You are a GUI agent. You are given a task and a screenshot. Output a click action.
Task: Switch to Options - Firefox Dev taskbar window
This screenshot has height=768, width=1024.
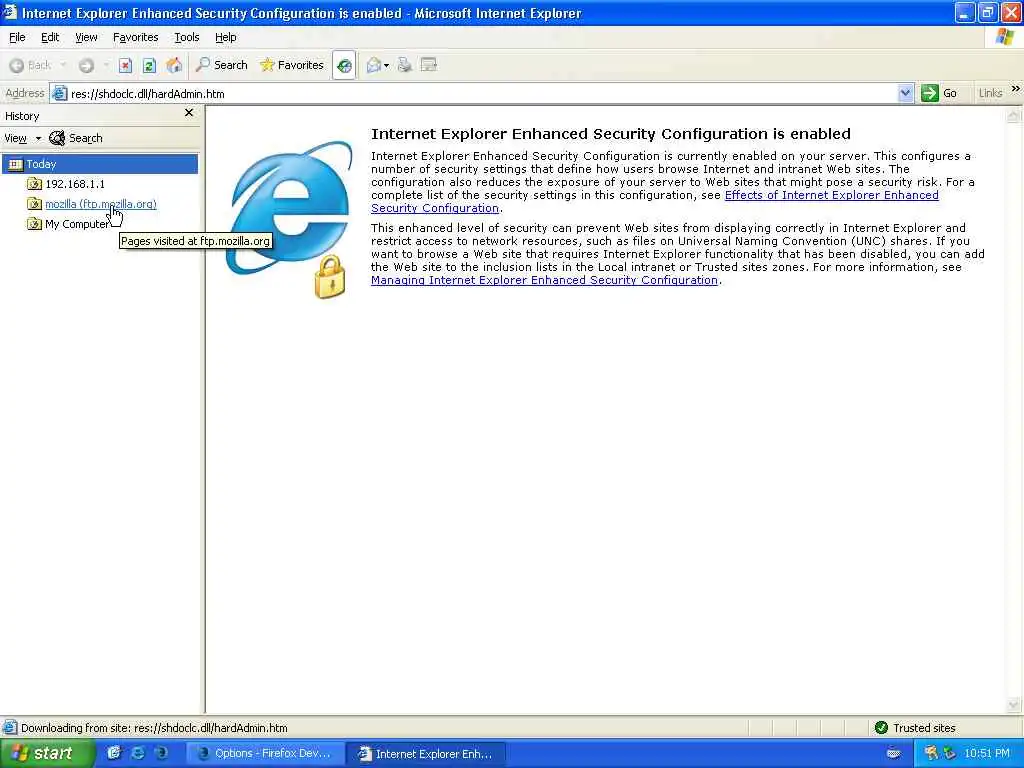[266, 754]
